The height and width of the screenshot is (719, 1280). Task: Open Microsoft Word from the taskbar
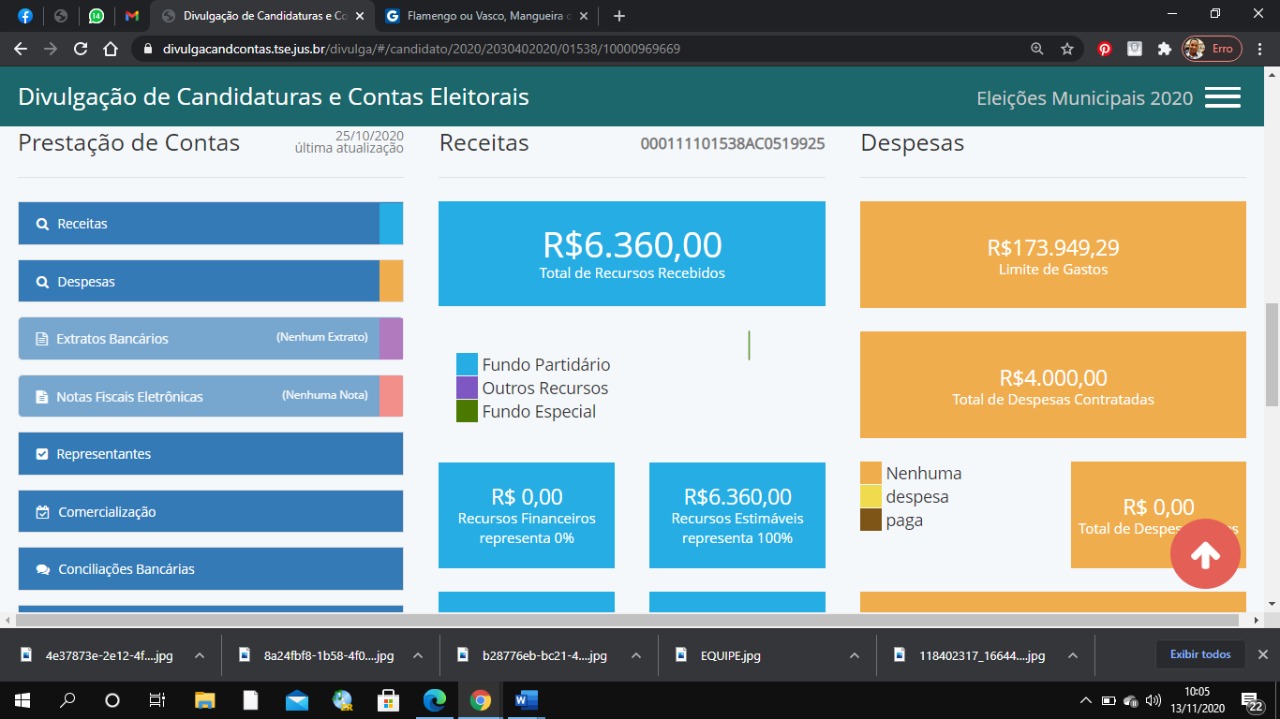tap(526, 700)
